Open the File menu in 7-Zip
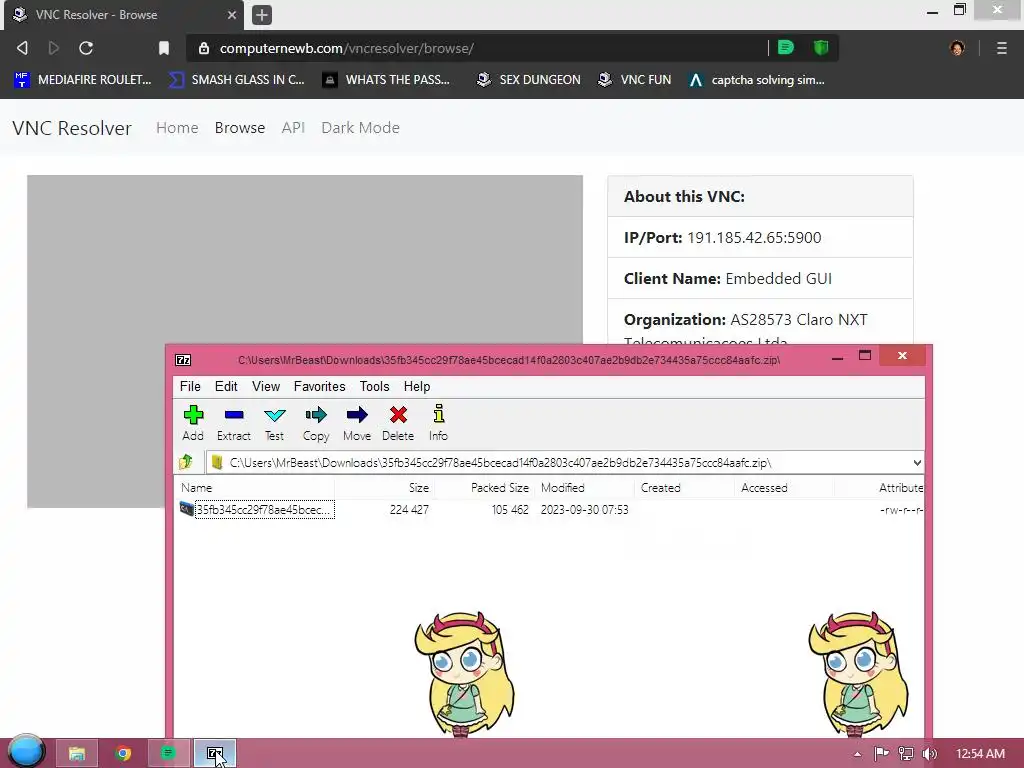1024x768 pixels. coord(190,387)
